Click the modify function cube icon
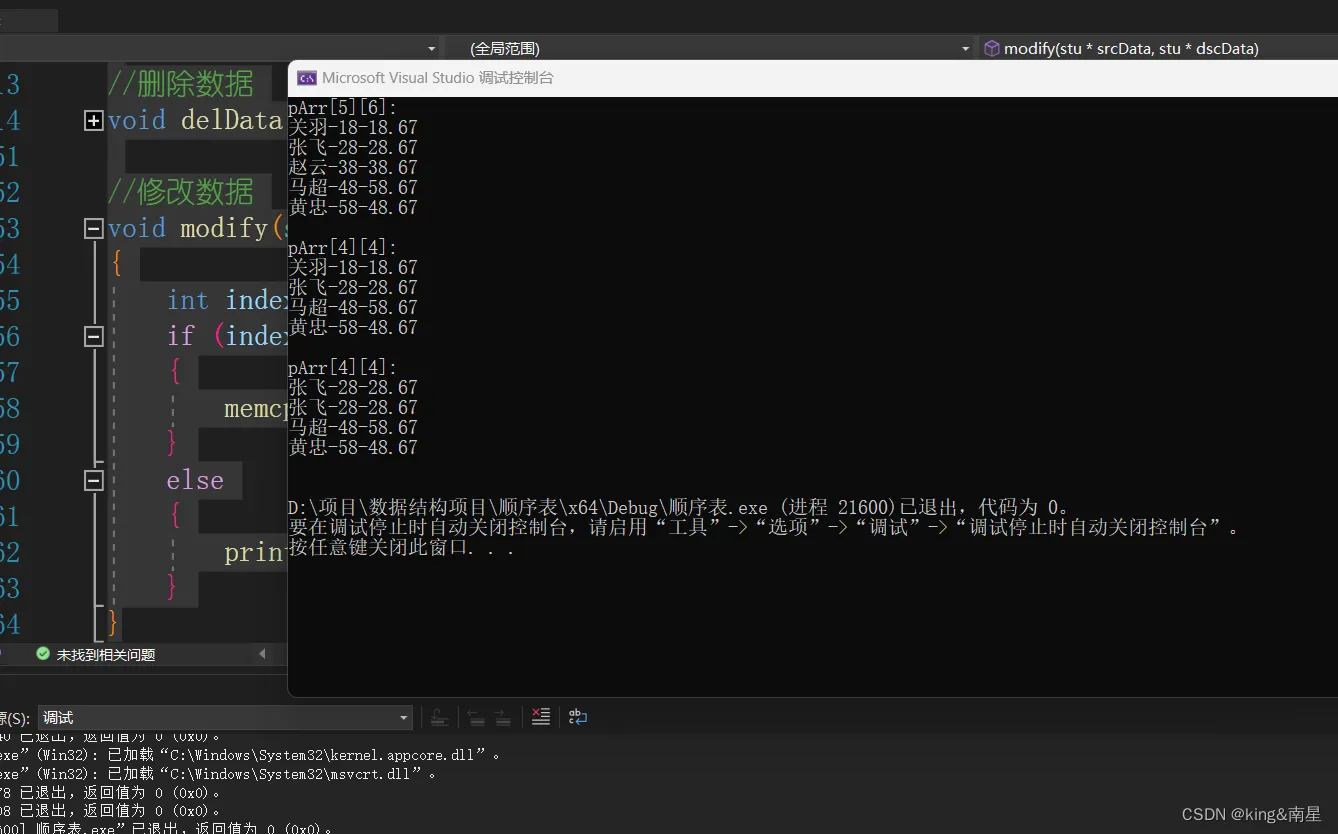This screenshot has width=1338, height=834. pyautogui.click(x=991, y=48)
